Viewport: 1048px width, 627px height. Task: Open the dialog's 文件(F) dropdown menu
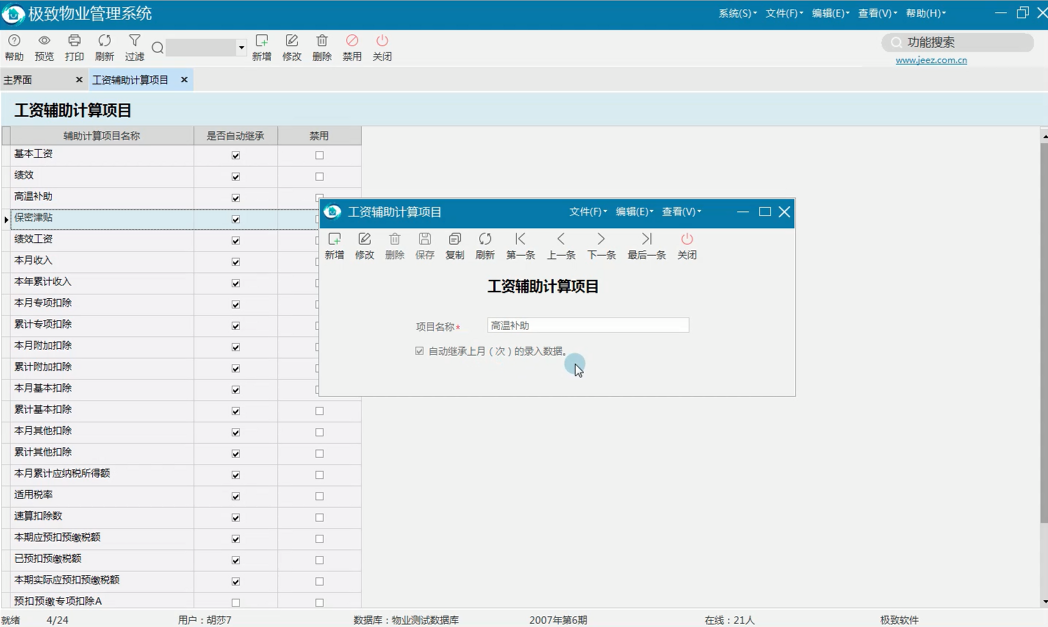pos(587,212)
